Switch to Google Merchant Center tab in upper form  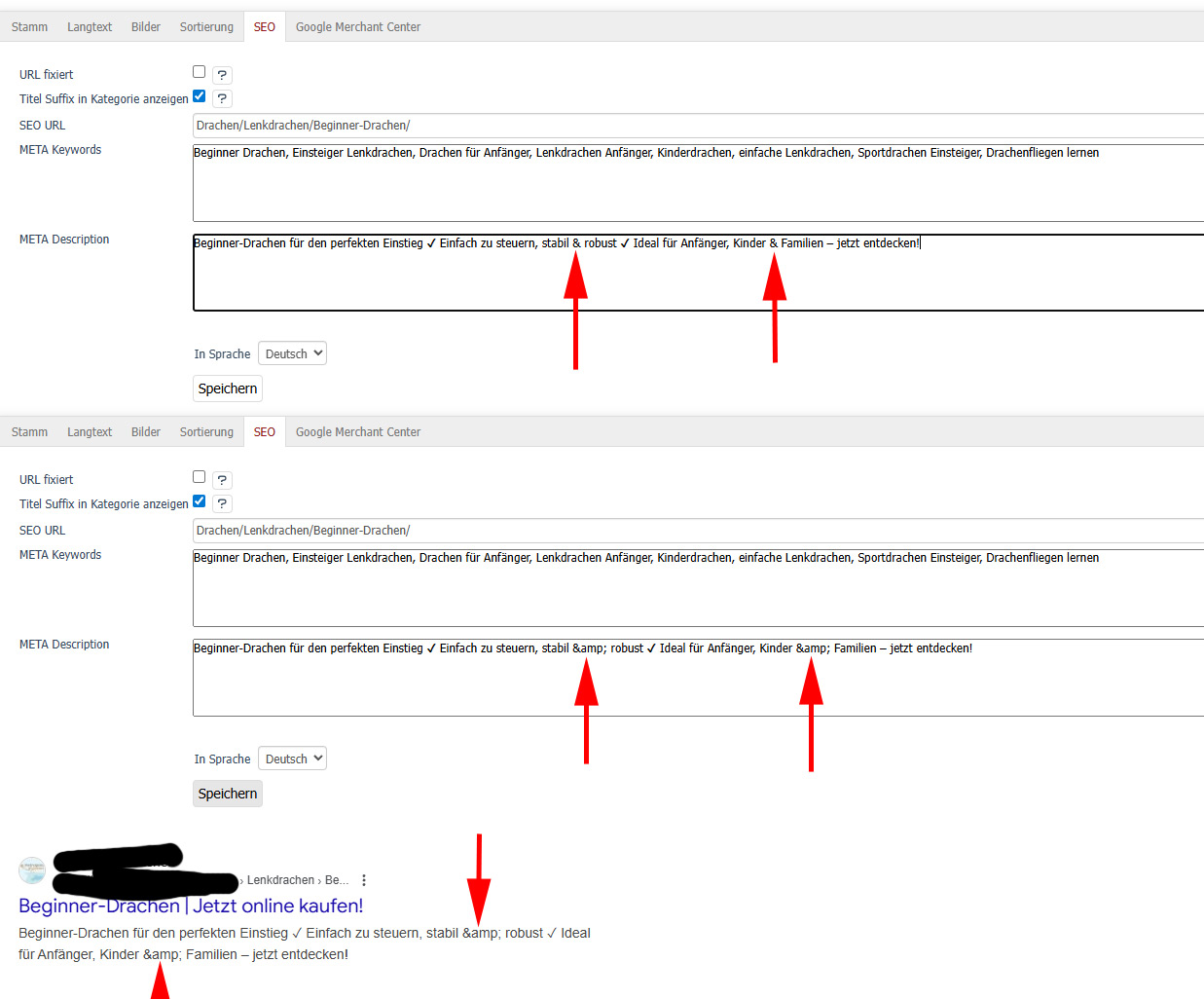[x=357, y=27]
